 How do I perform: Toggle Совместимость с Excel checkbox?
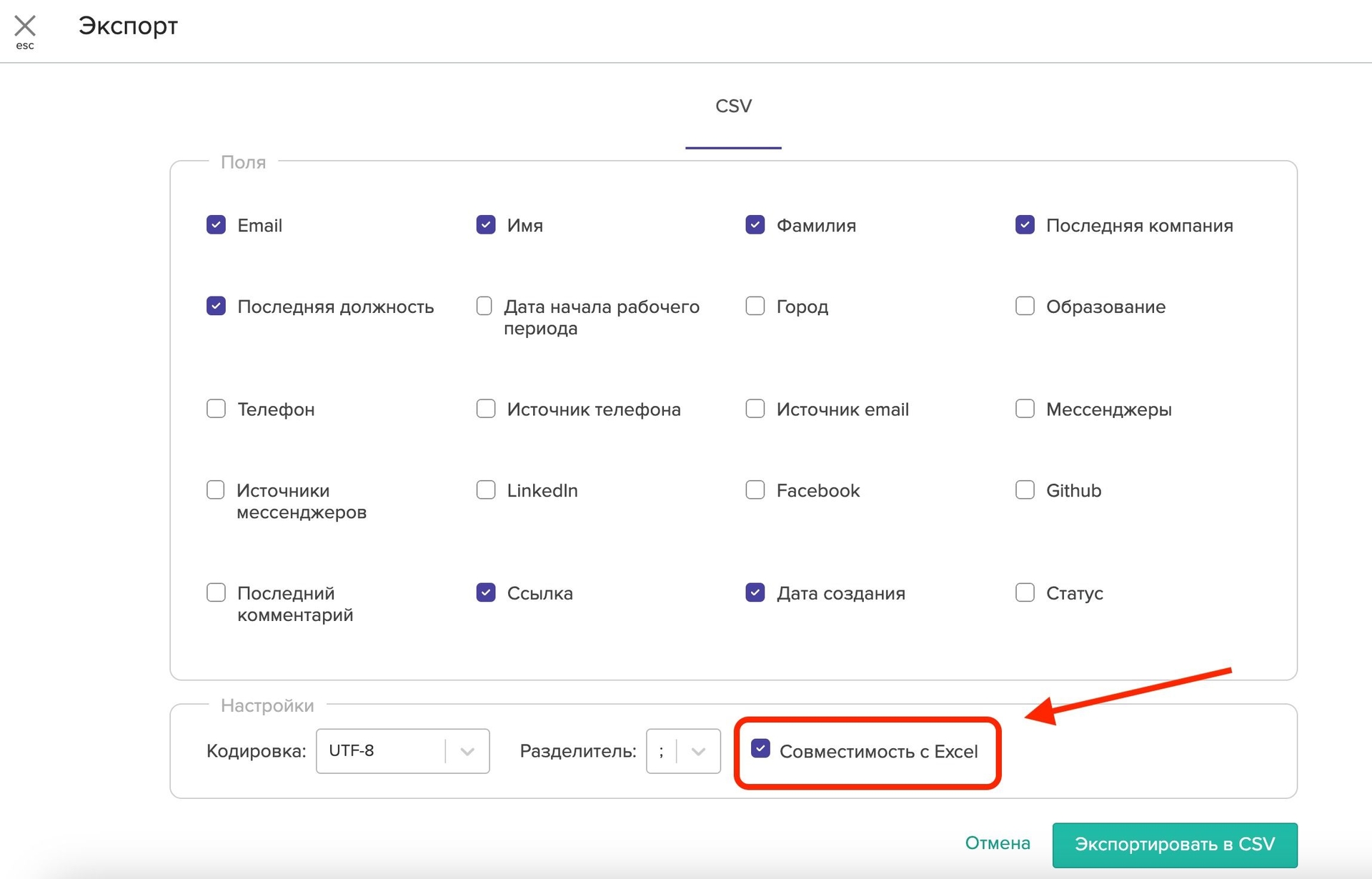click(x=761, y=749)
